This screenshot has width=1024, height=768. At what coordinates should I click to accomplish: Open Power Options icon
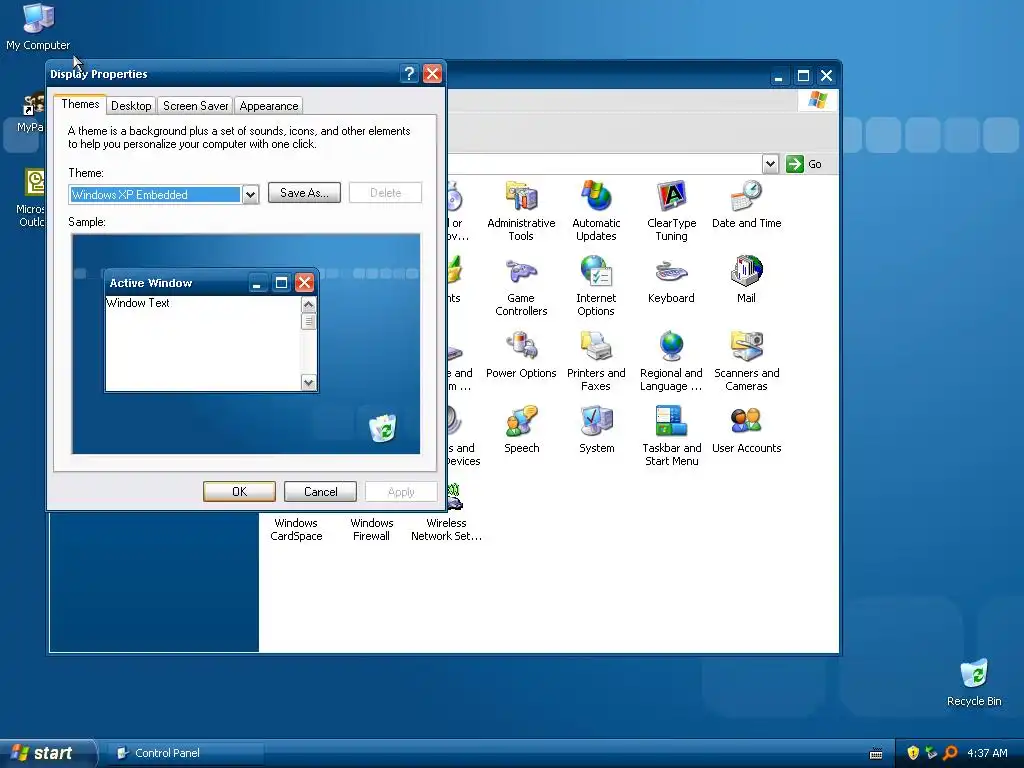[x=521, y=354]
